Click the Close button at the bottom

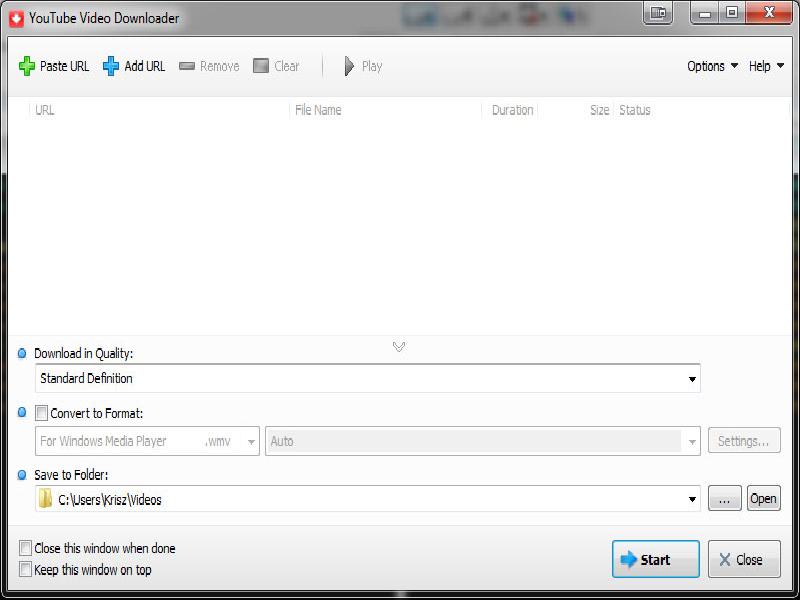tap(744, 559)
